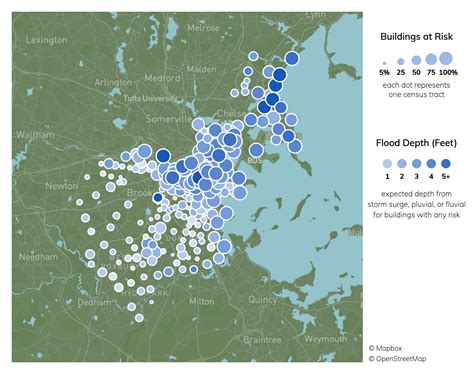Click the Chelsea map label

click(231, 114)
